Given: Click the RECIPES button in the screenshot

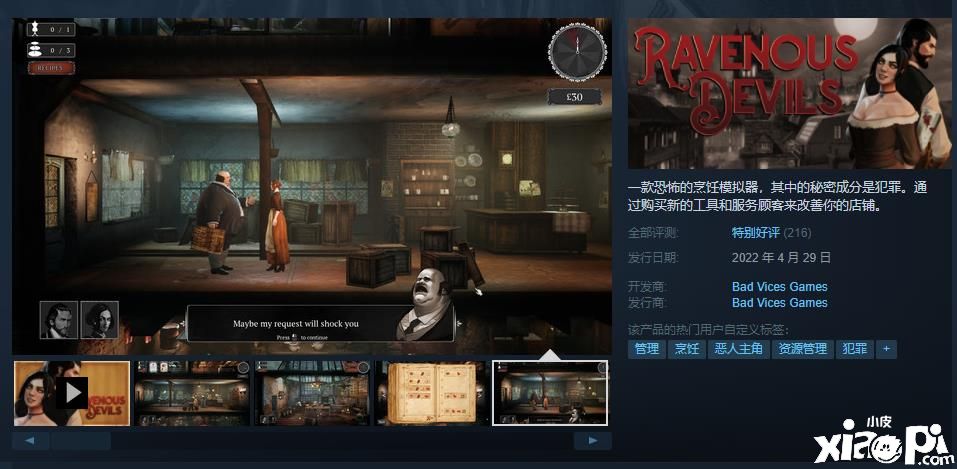Looking at the screenshot, I should [51, 68].
